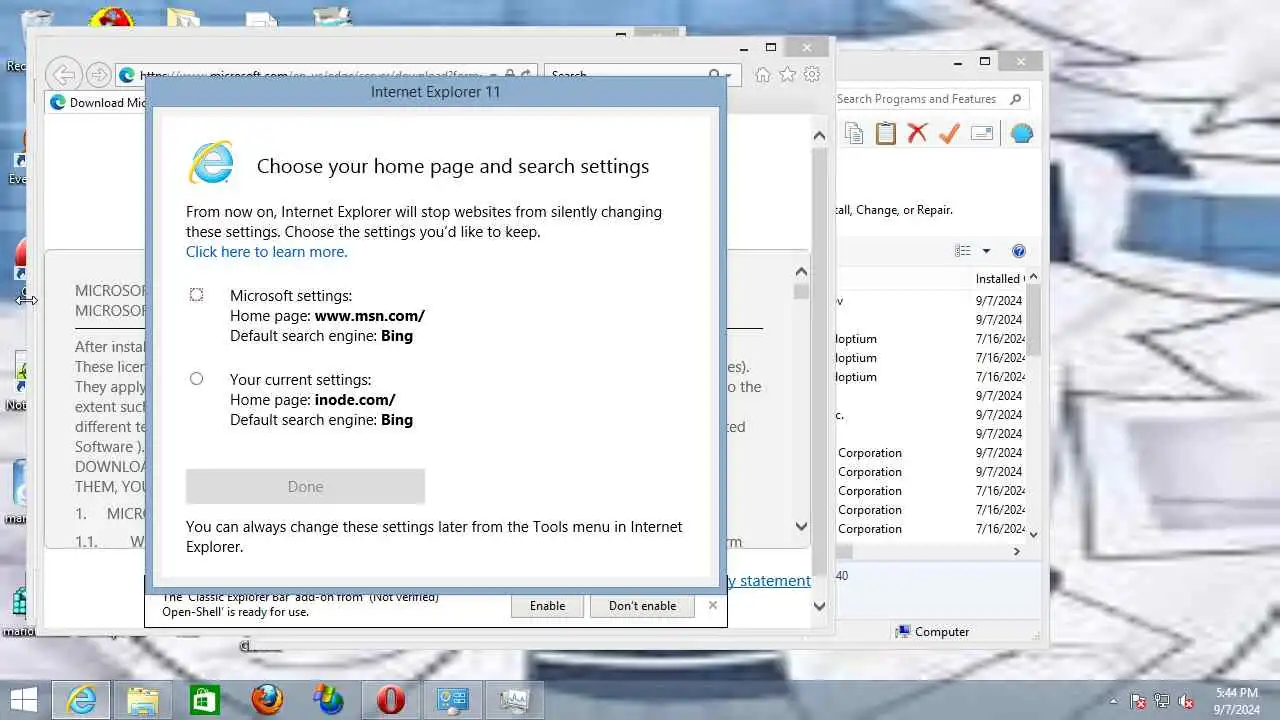This screenshot has width=1280, height=720.
Task: Click Don't enable on the add-on bar
Action: [x=642, y=606]
